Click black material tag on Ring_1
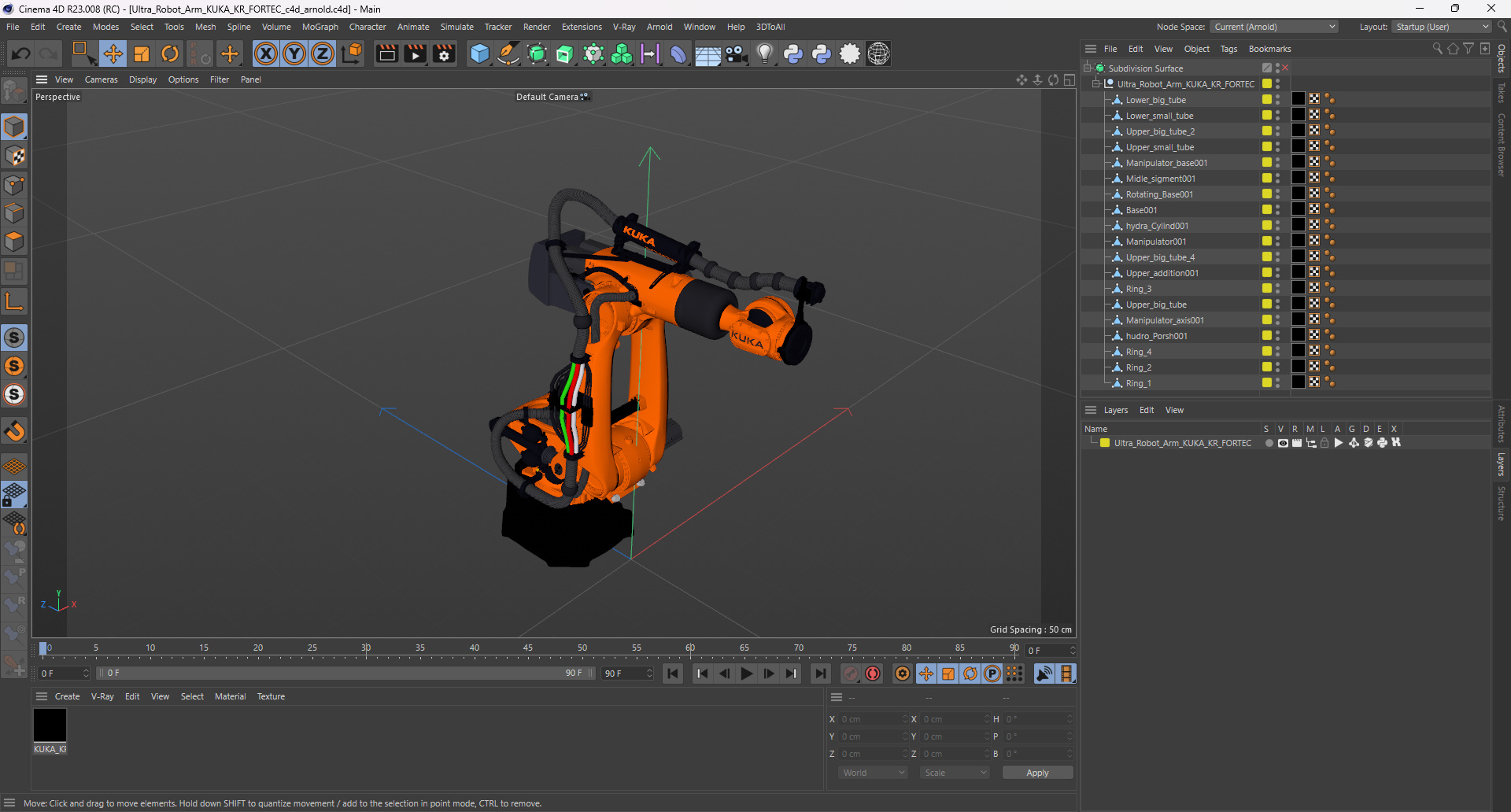The image size is (1511, 812). point(1298,383)
